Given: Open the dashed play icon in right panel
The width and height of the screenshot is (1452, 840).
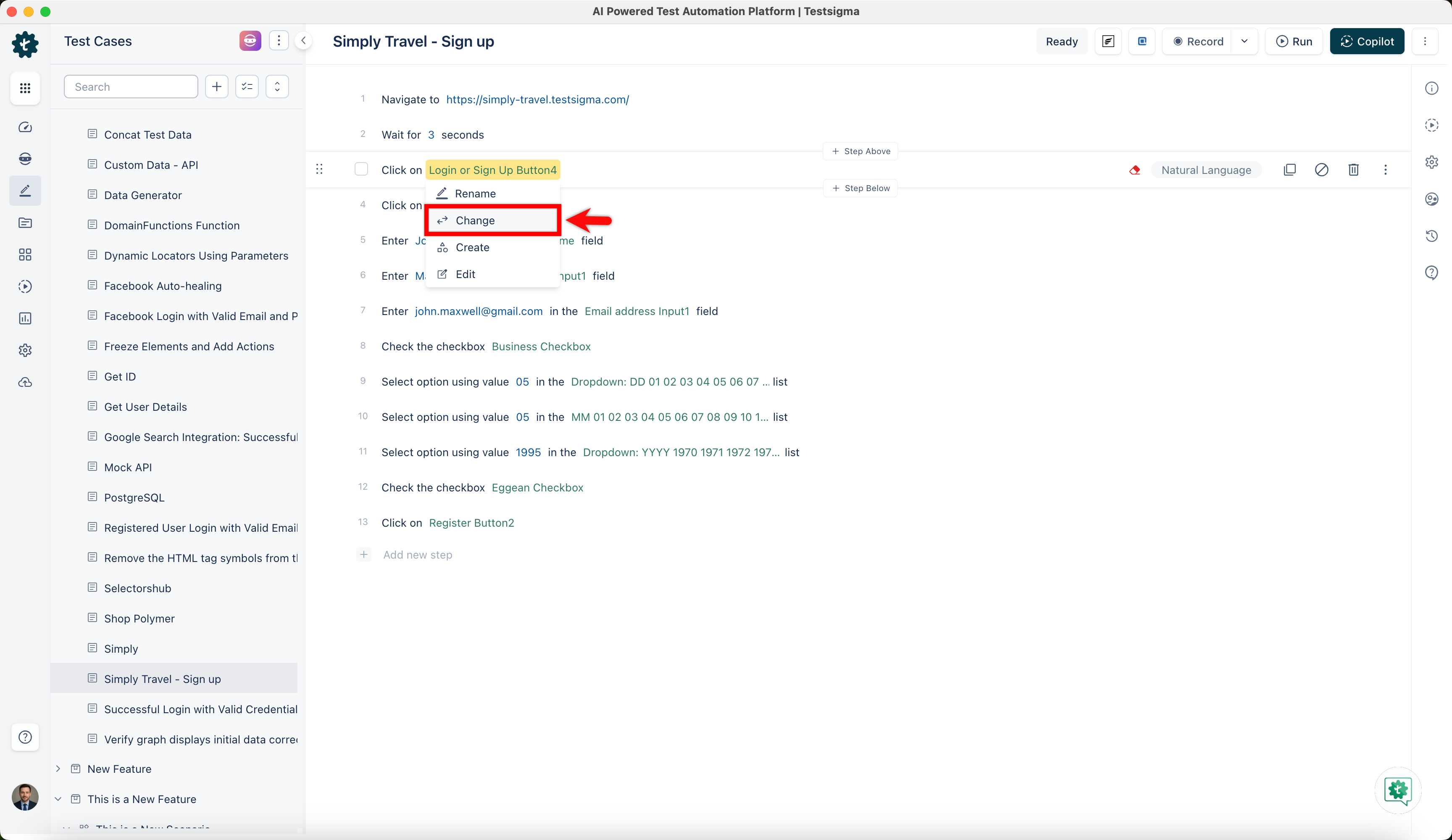Looking at the screenshot, I should pos(1432,125).
